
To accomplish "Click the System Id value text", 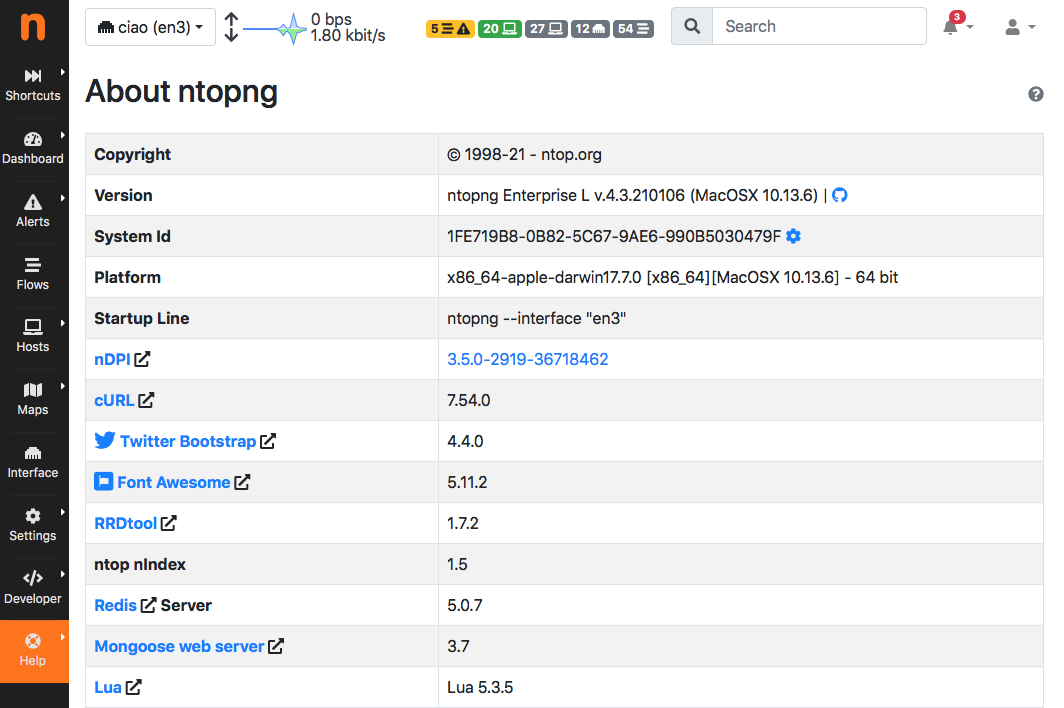I will pos(614,236).
